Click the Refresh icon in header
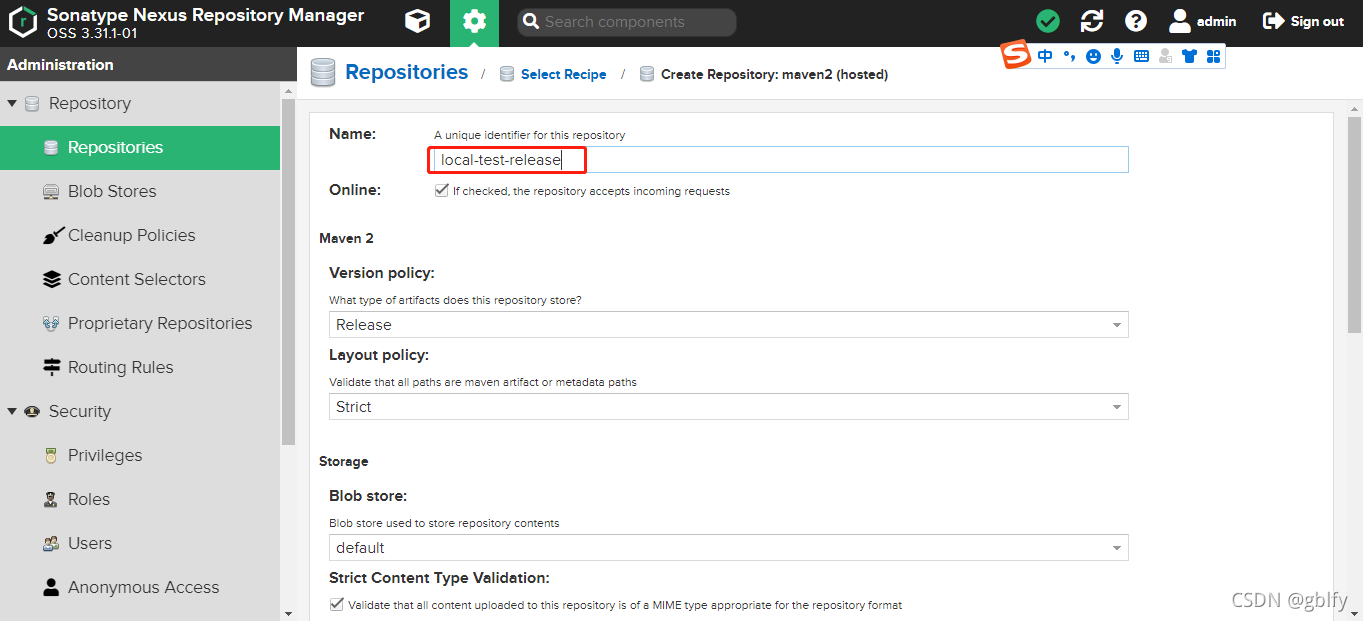Viewport: 1363px width, 621px height. pos(1092,21)
